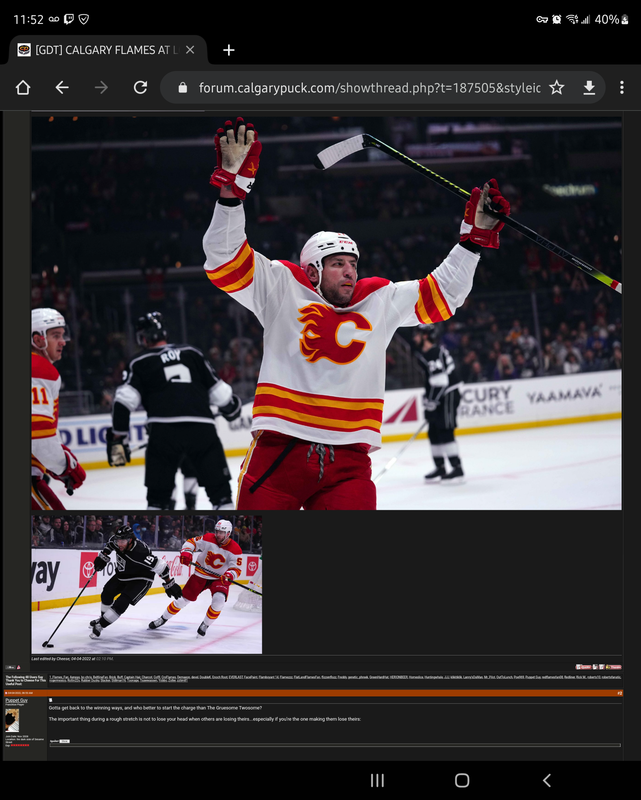Go back with the browser back arrow

(x=62, y=88)
